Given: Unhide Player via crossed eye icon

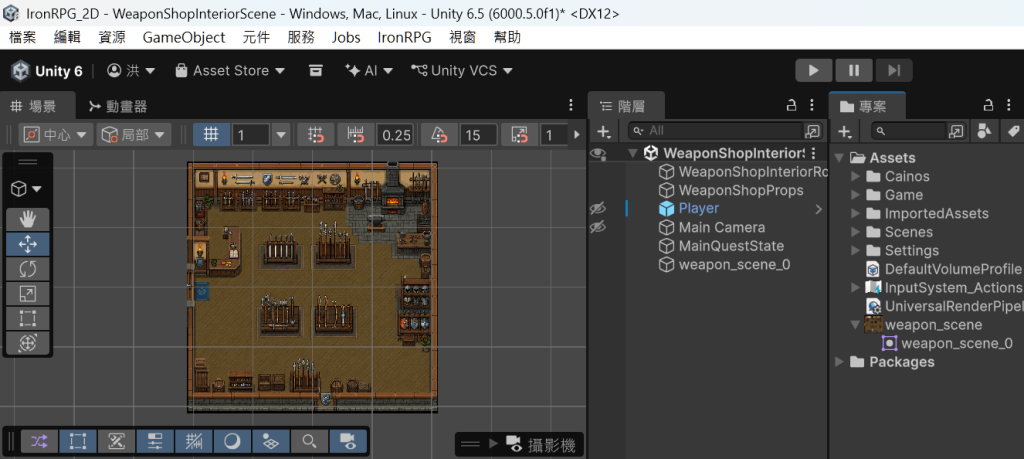Looking at the screenshot, I should [598, 208].
